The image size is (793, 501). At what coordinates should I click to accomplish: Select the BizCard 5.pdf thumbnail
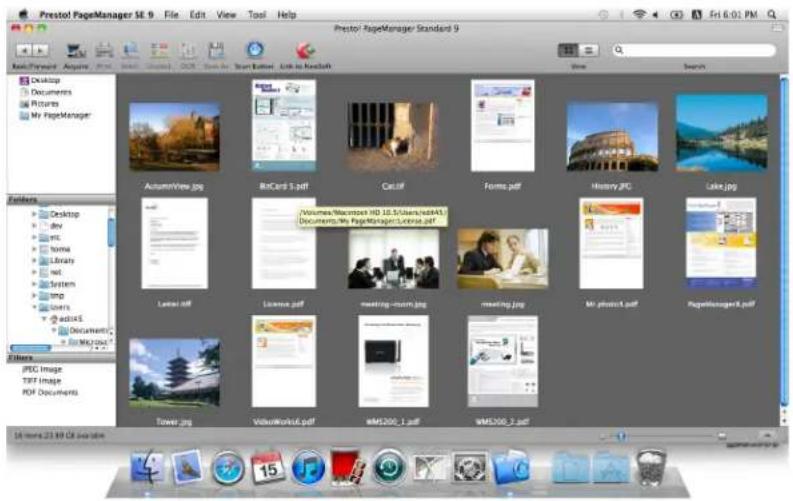point(284,125)
